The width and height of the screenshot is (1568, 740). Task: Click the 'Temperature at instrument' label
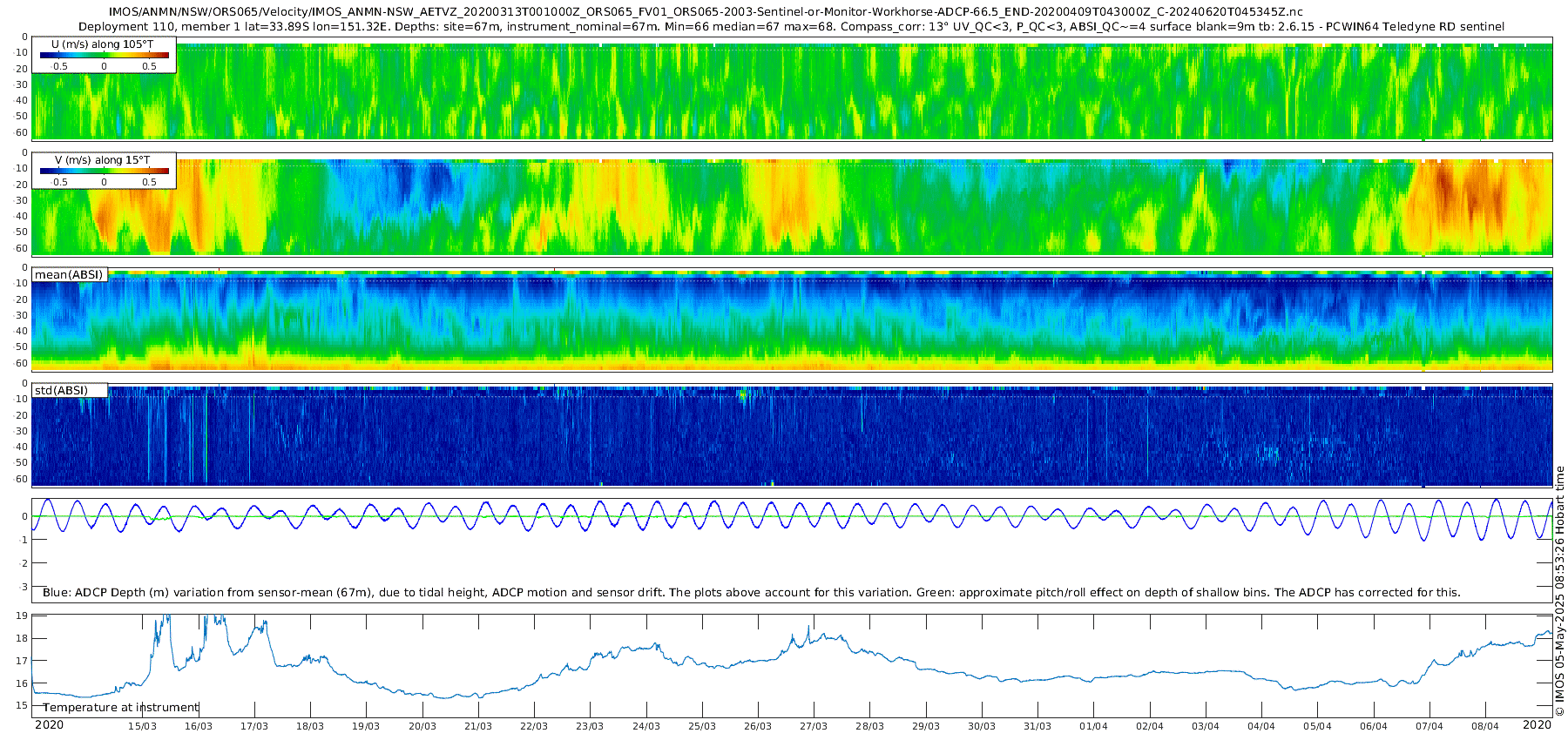(x=121, y=707)
